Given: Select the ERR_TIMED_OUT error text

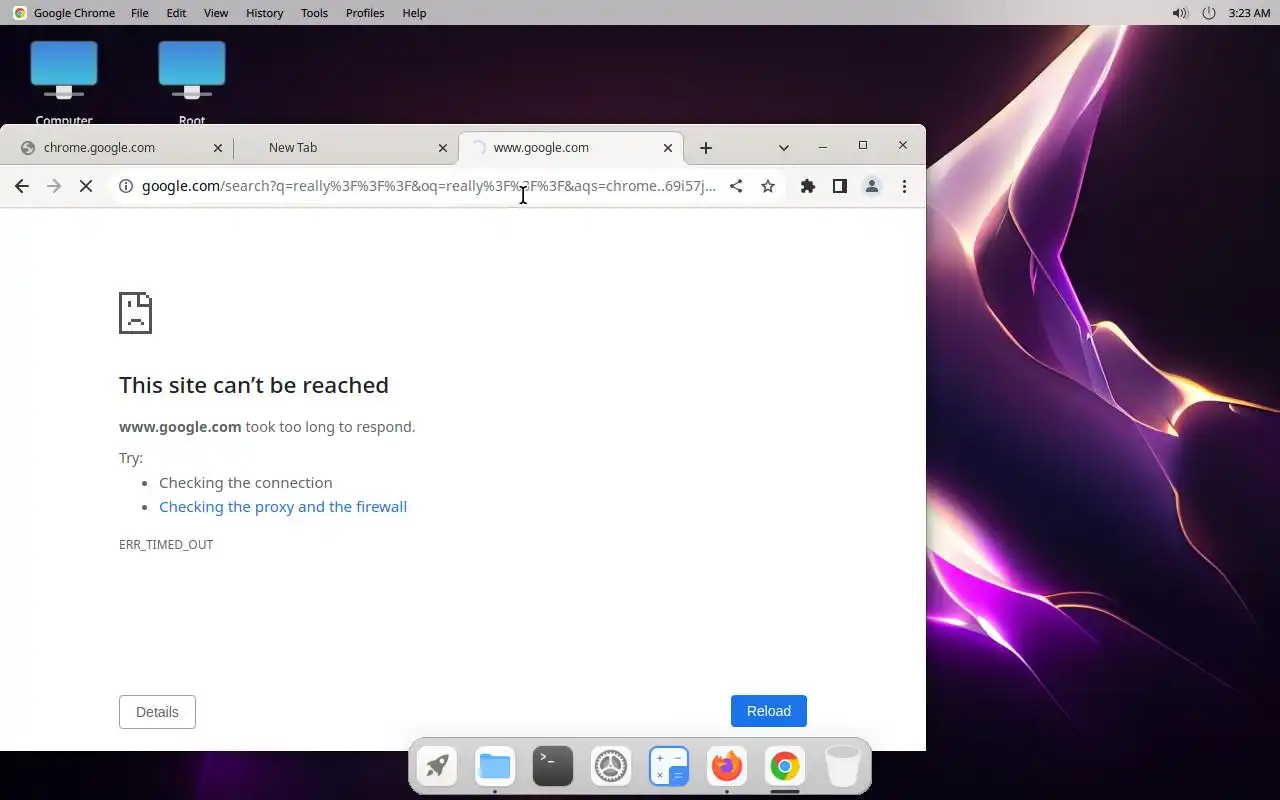Looking at the screenshot, I should 166,545.
